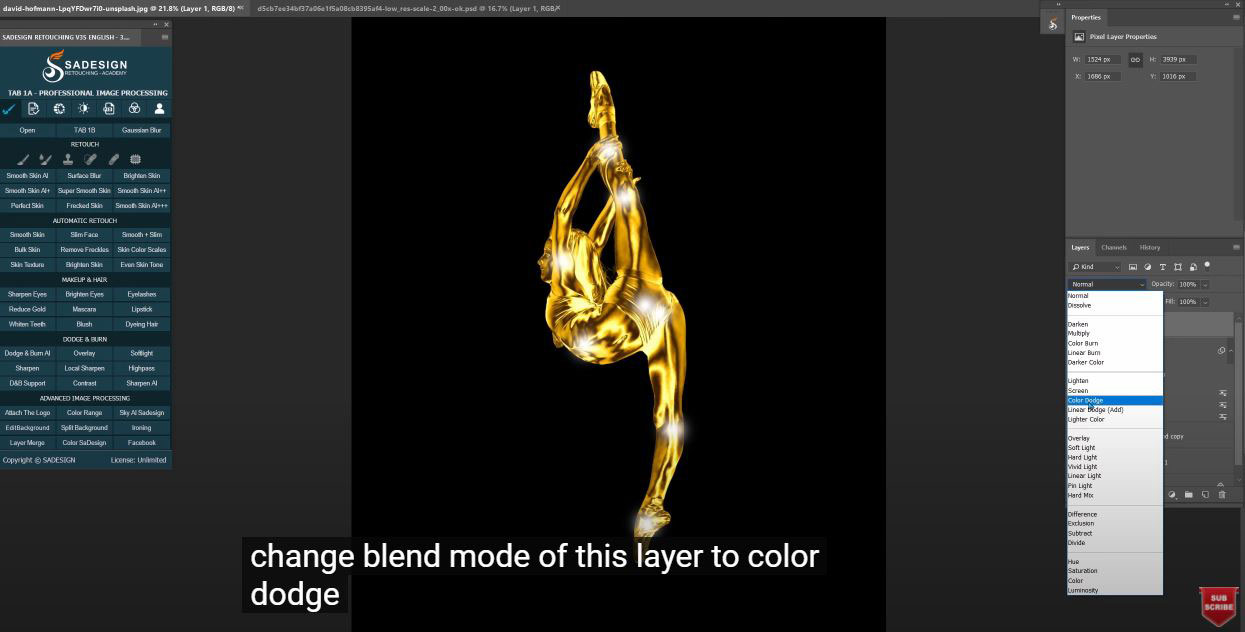Click the Gaussian Blur button
Screen dimensions: 1245x632
click(x=142, y=130)
